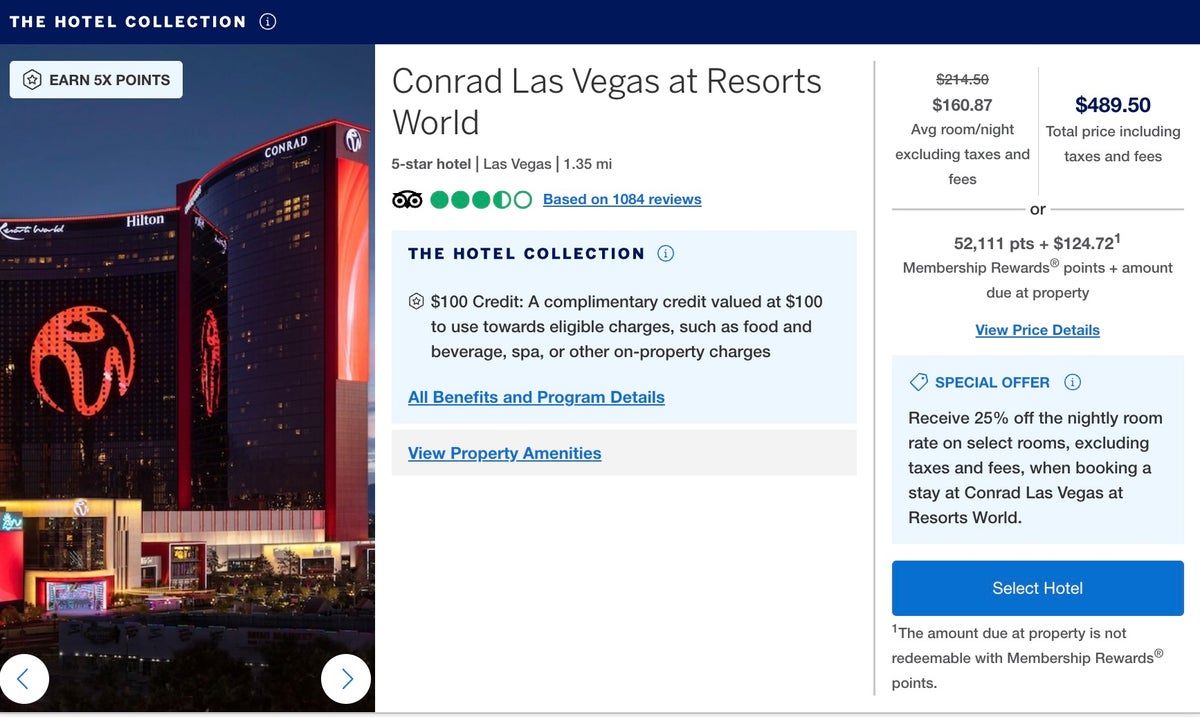Click the Conrad Las Vegas at Resorts World title
The height and width of the screenshot is (717, 1200).
(x=606, y=101)
